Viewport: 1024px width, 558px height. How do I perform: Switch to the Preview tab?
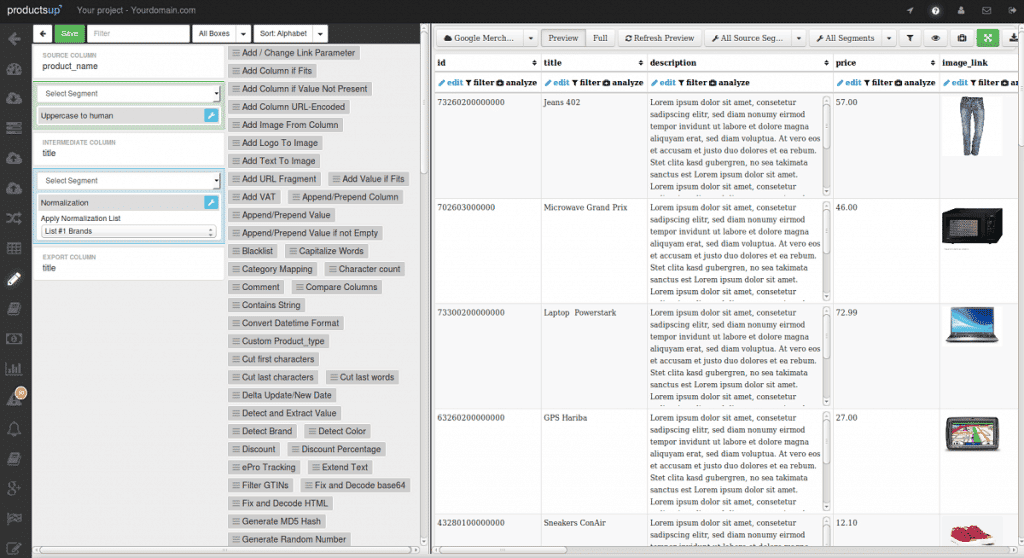[563, 38]
